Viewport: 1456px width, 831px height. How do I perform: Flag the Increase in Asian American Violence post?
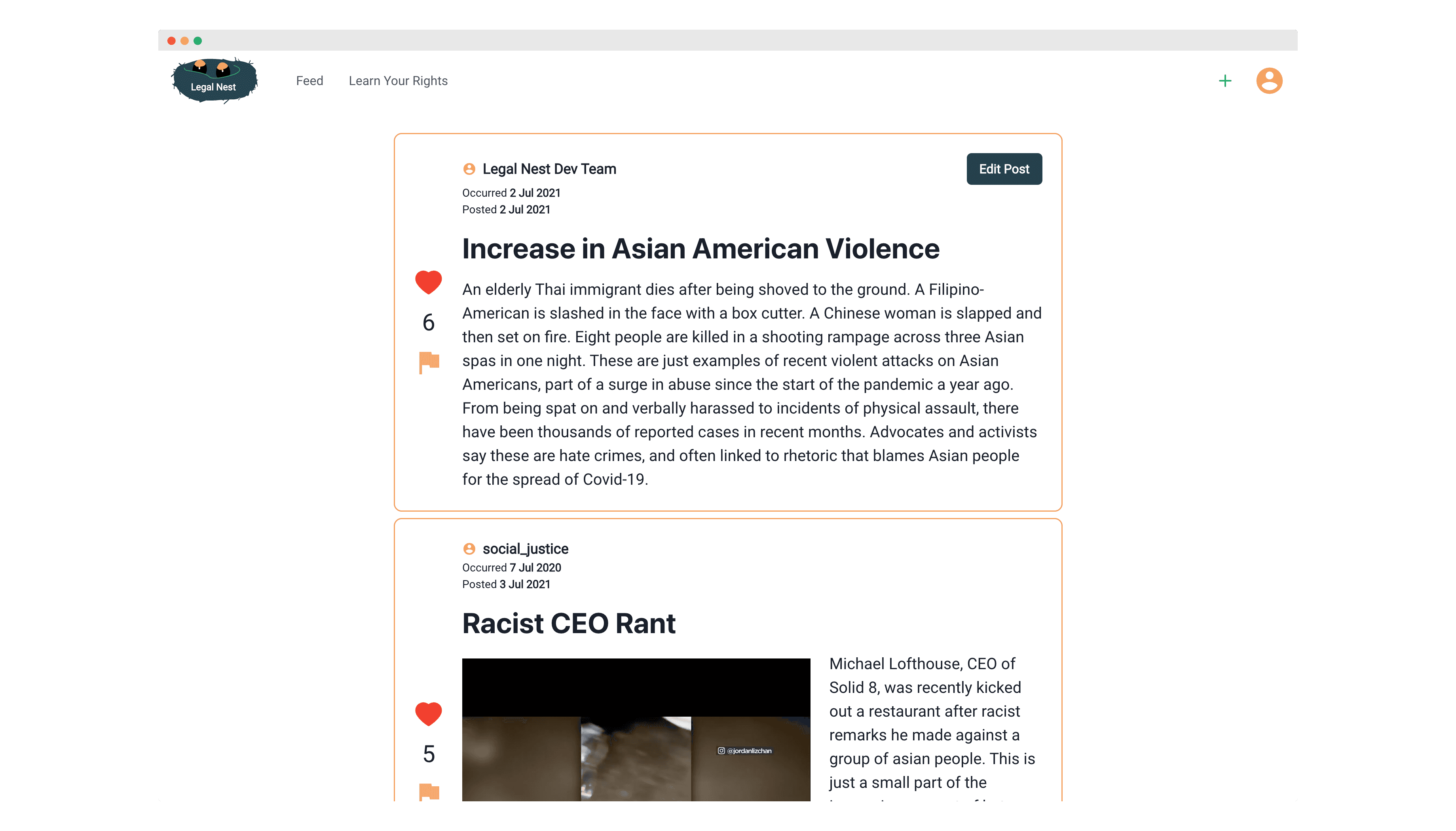tap(429, 362)
